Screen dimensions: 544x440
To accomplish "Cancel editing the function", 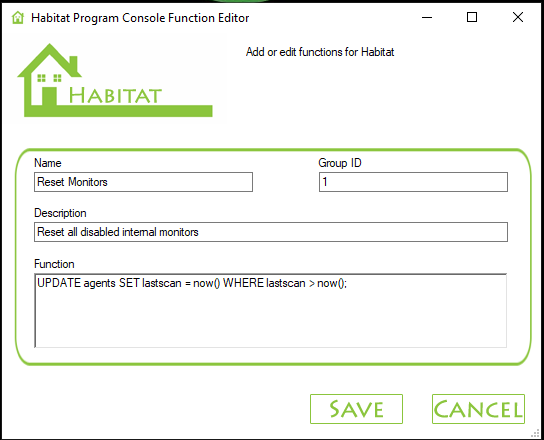I will 478,409.
